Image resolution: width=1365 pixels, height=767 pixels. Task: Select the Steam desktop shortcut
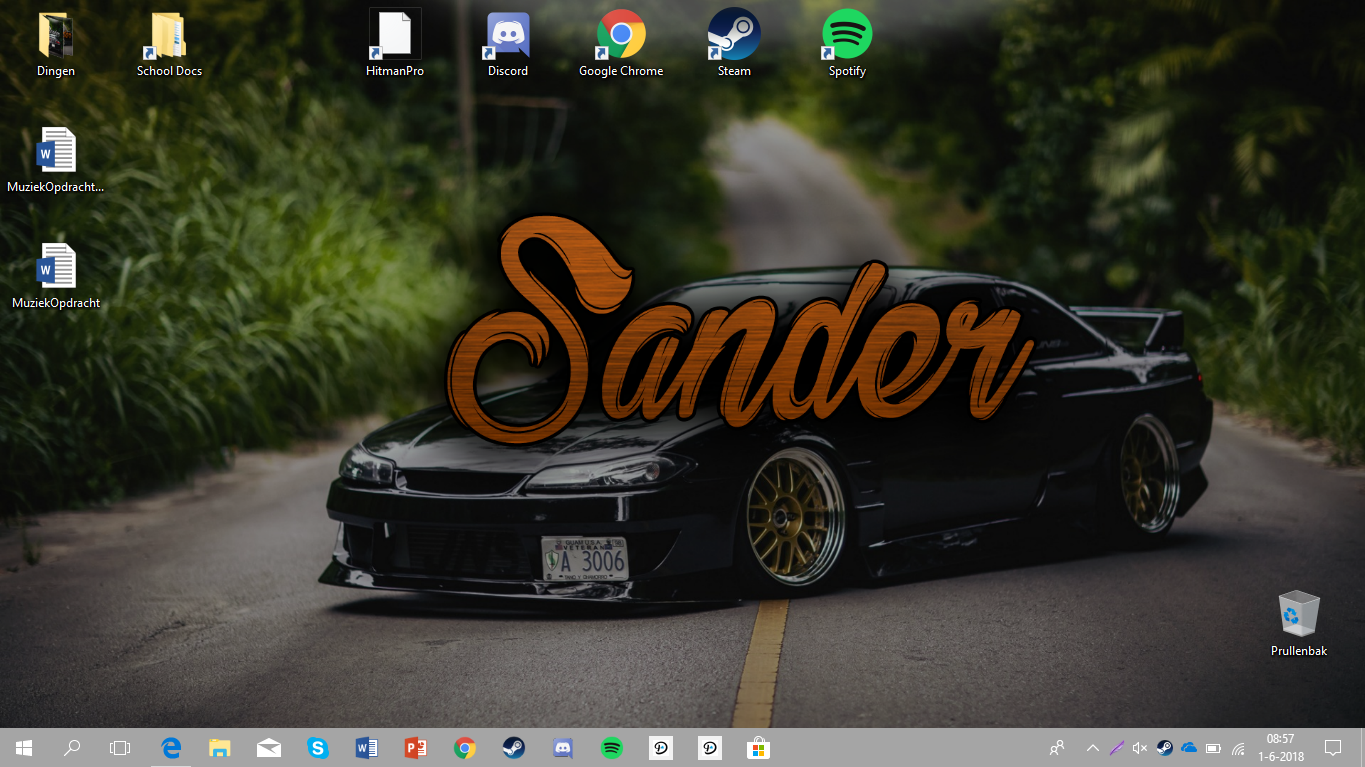click(734, 44)
